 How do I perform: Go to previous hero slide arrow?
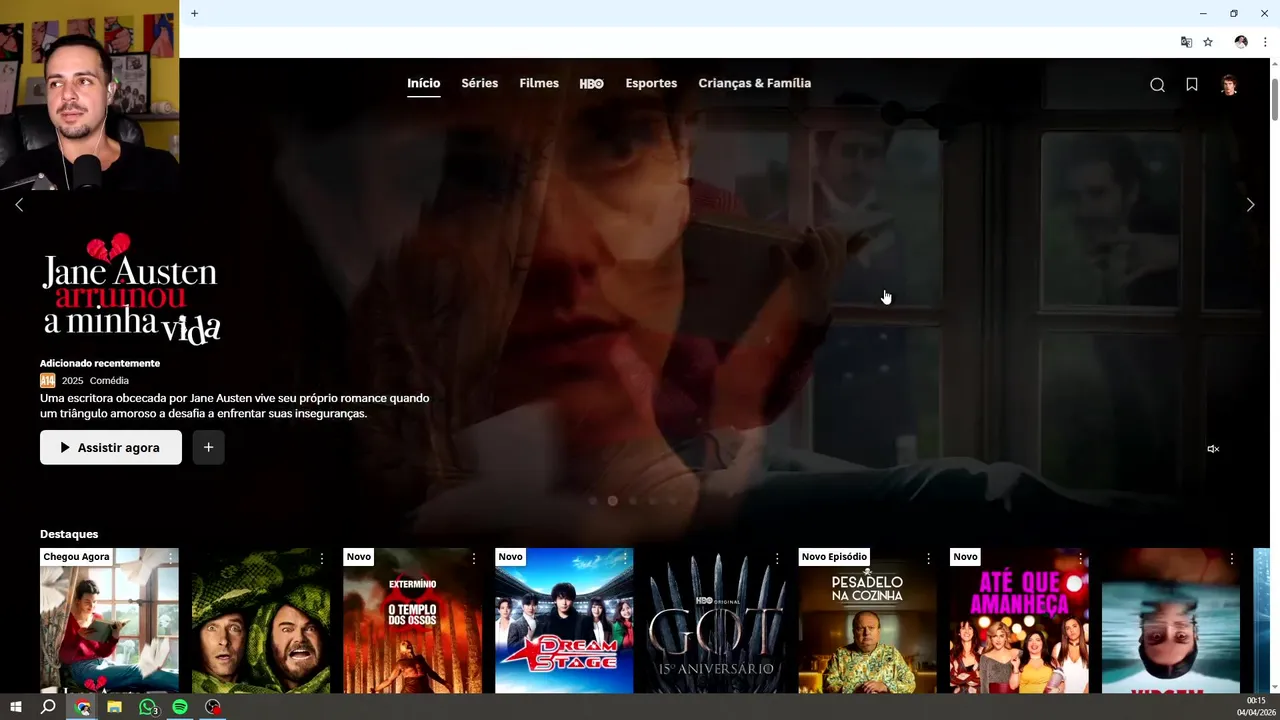pyautogui.click(x=19, y=205)
